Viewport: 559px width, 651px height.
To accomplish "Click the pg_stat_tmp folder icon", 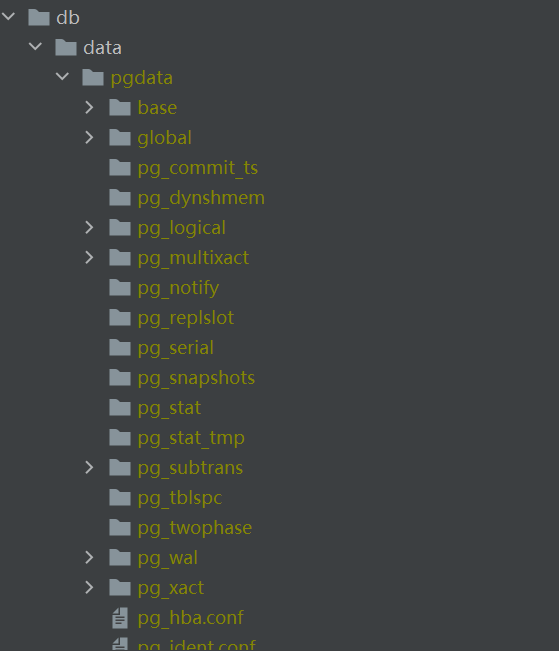I will pos(120,438).
